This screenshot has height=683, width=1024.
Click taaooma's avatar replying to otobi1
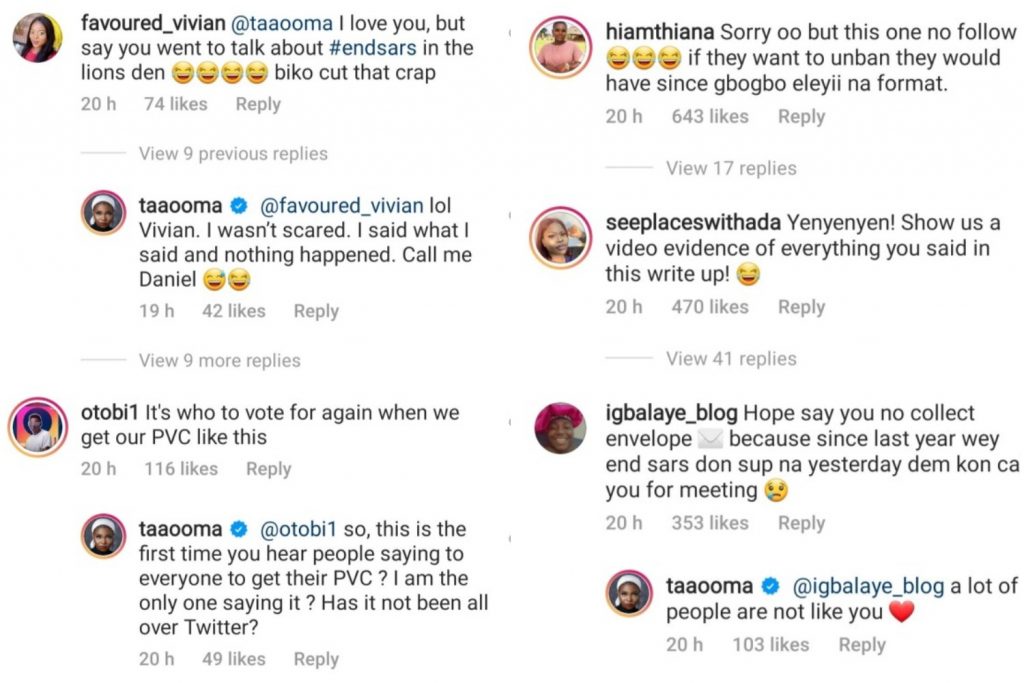point(103,537)
